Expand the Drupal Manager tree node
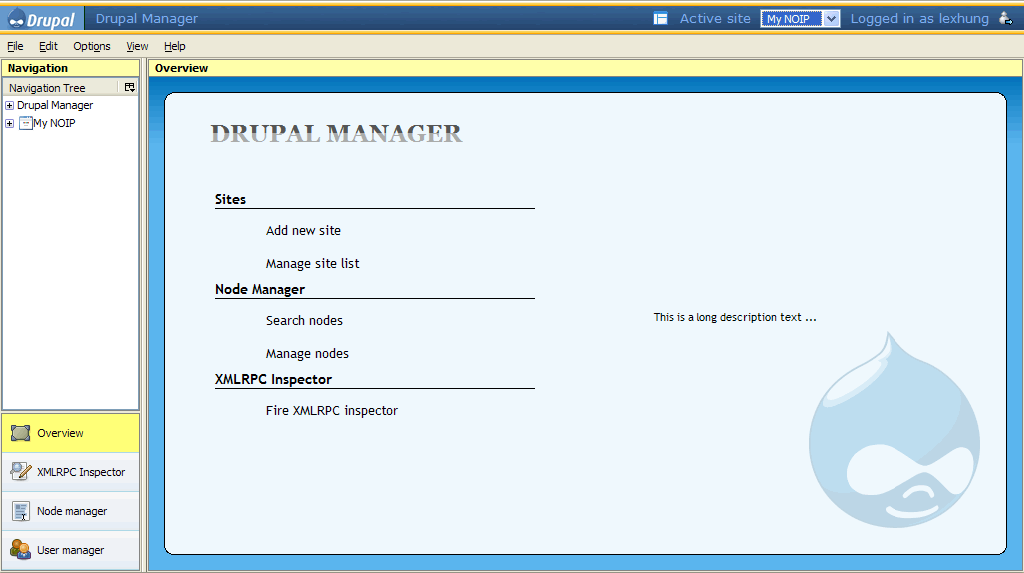Viewport: 1024px width, 573px height. tap(10, 106)
